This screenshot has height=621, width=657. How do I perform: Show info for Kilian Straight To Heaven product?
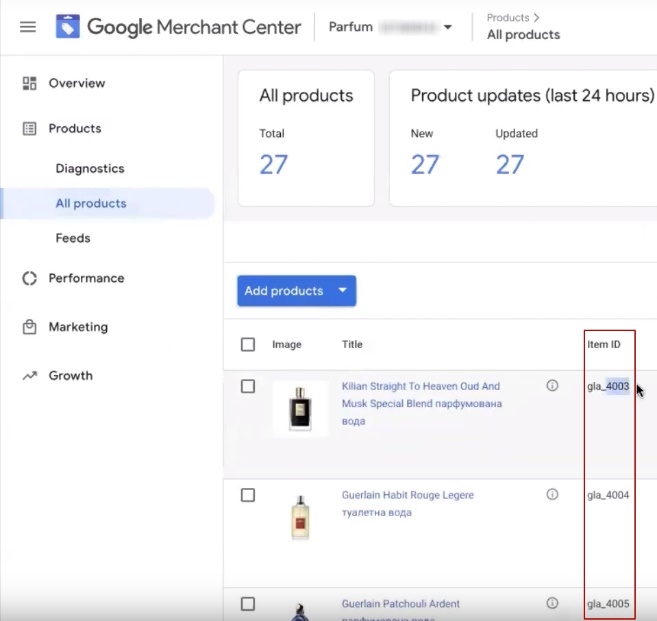click(552, 386)
